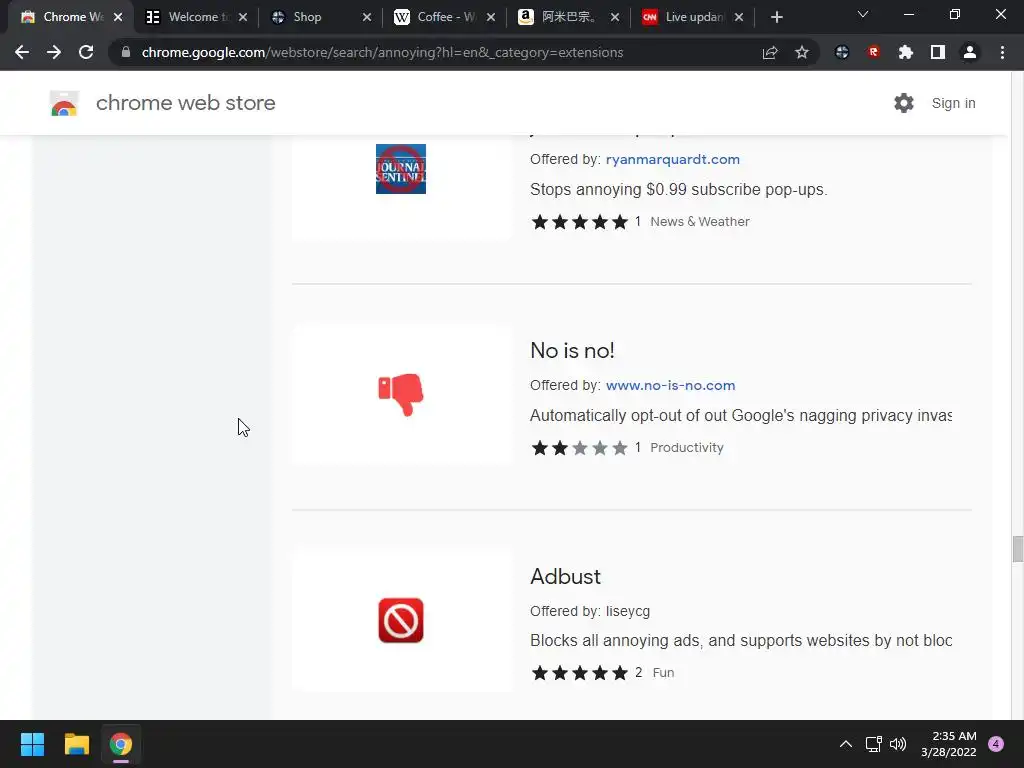Click the two-star rating of No is no!
This screenshot has height=768, width=1024.
coord(579,447)
